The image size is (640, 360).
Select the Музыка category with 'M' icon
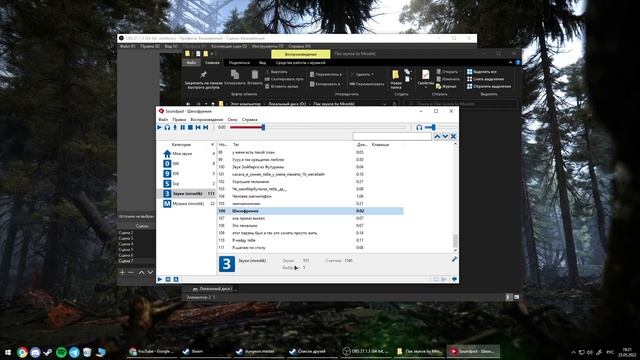pos(186,203)
